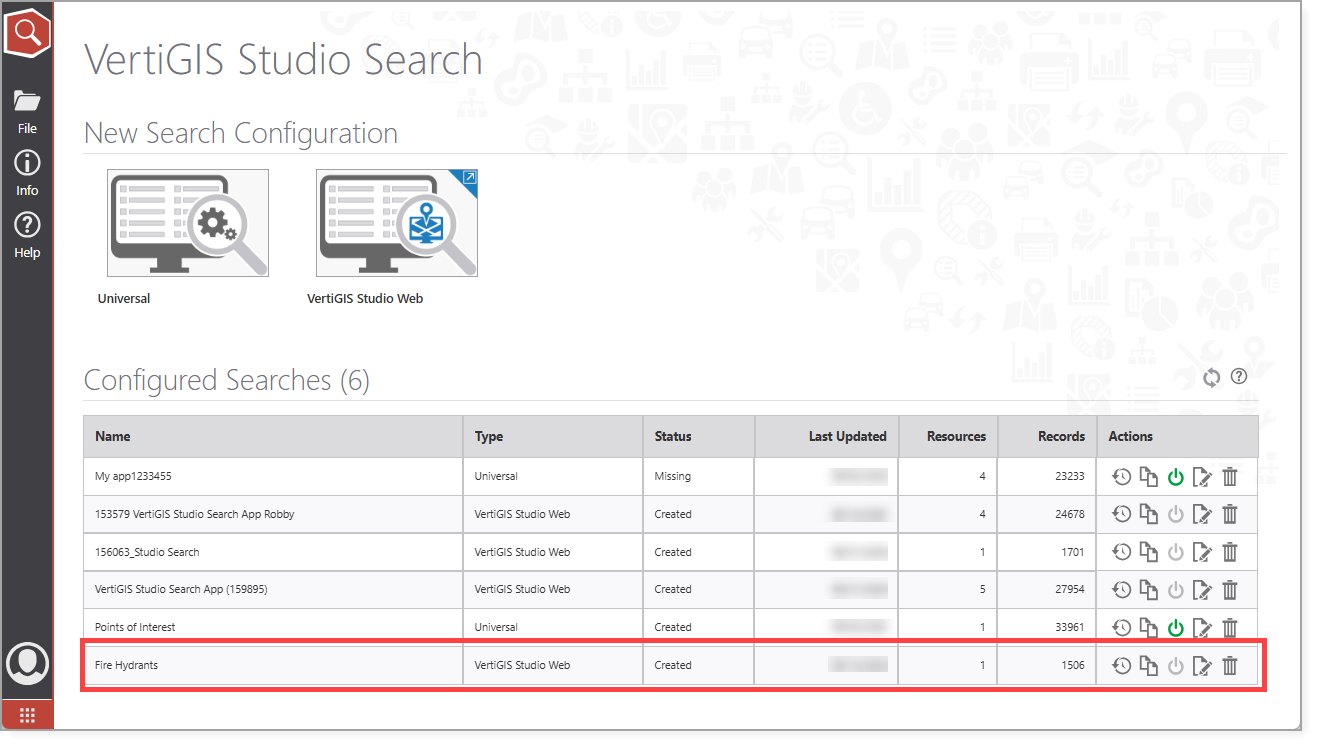
Task: Refresh the configured searches list
Action: pos(1212,377)
